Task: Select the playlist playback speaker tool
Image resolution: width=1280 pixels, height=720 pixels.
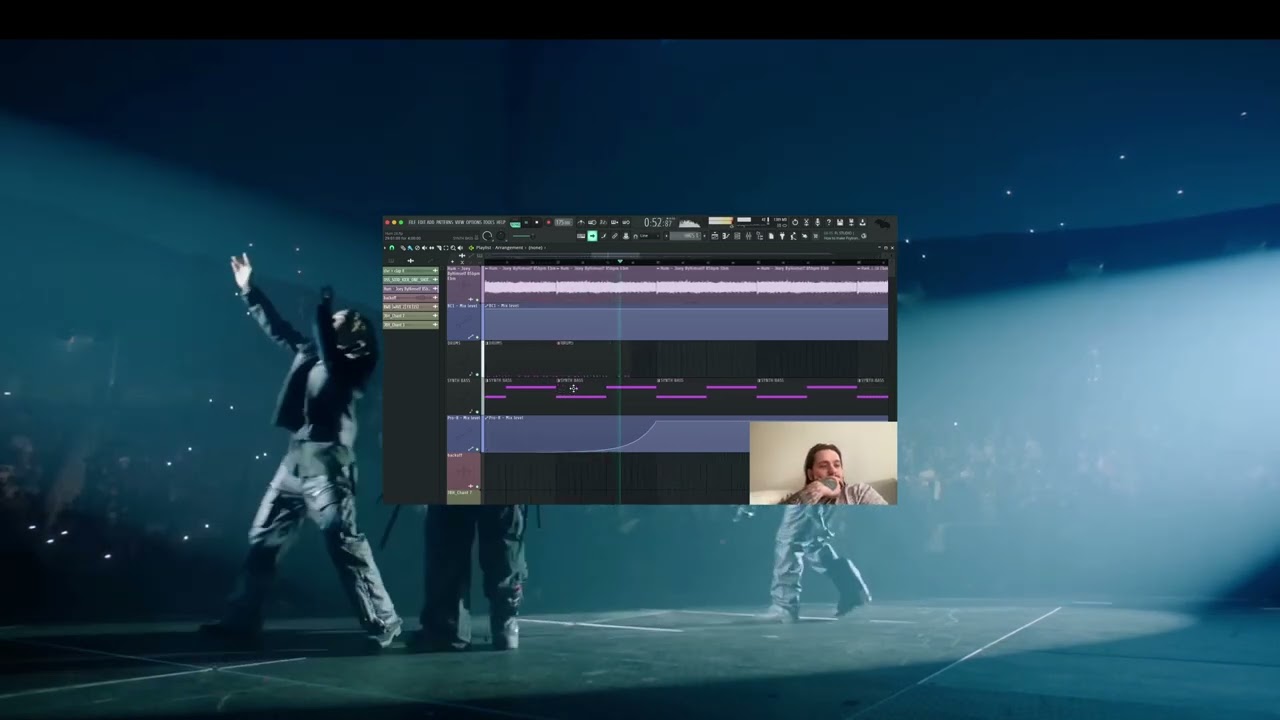Action: (x=460, y=248)
